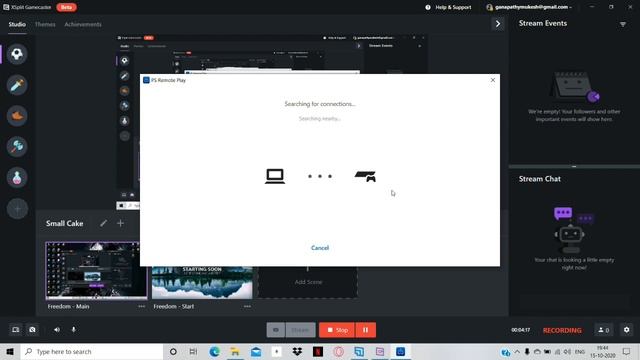Open the Stream Events filter
Screen dimensions: 640x360
click(623, 24)
